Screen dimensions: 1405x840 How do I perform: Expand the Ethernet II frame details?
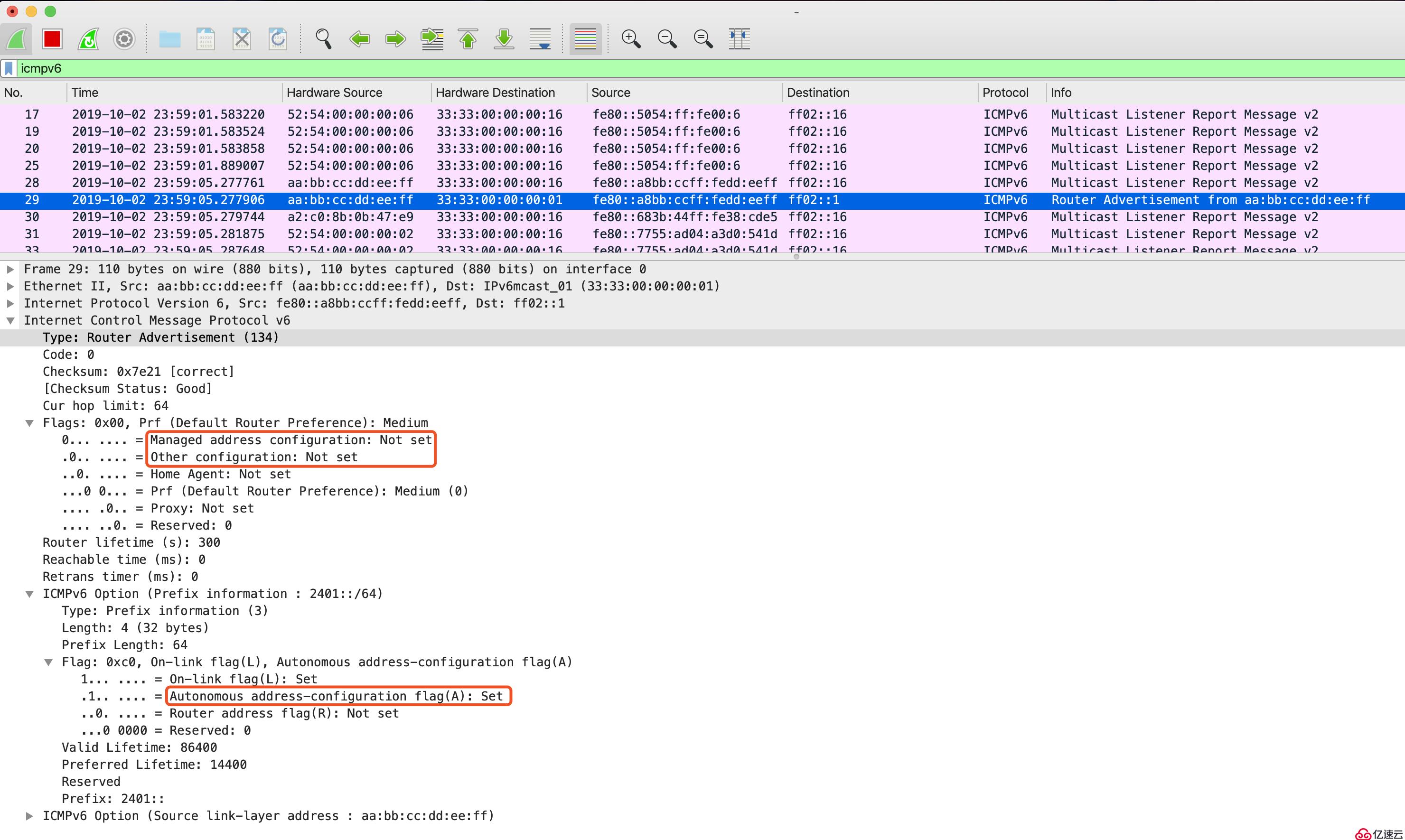(x=9, y=286)
